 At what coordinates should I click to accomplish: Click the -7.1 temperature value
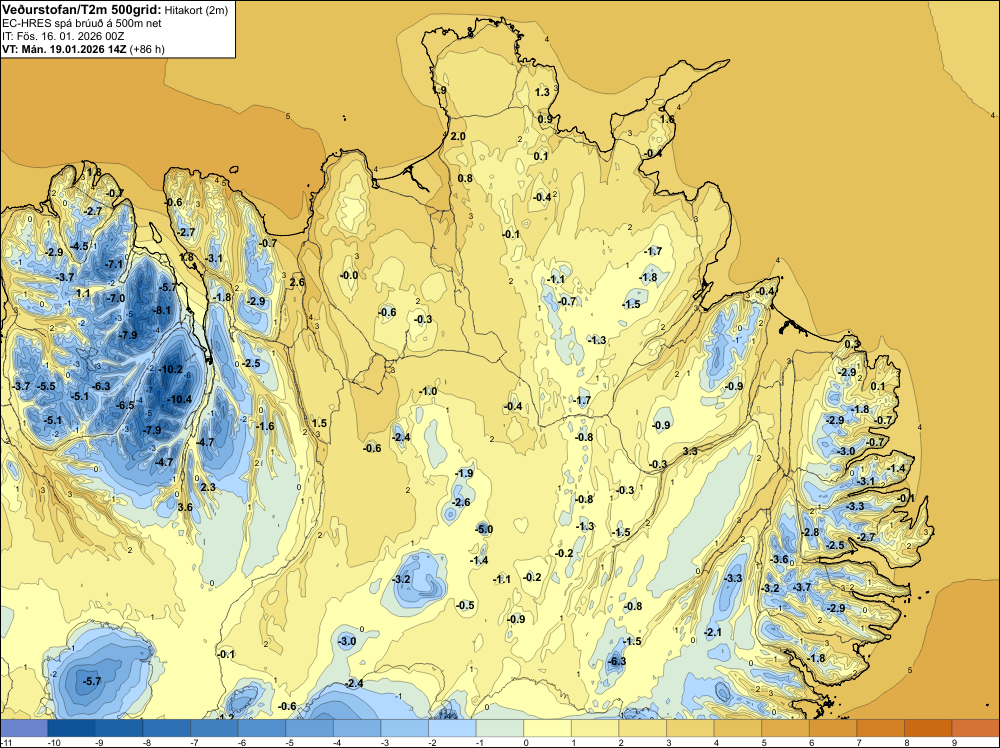click(x=114, y=264)
